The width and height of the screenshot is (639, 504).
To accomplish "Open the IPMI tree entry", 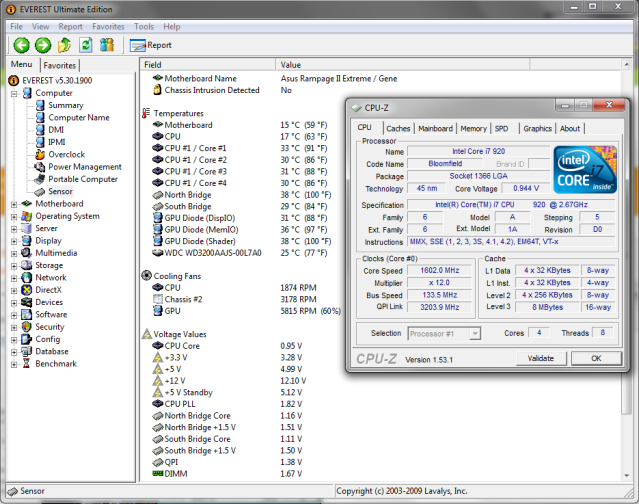I will [57, 142].
